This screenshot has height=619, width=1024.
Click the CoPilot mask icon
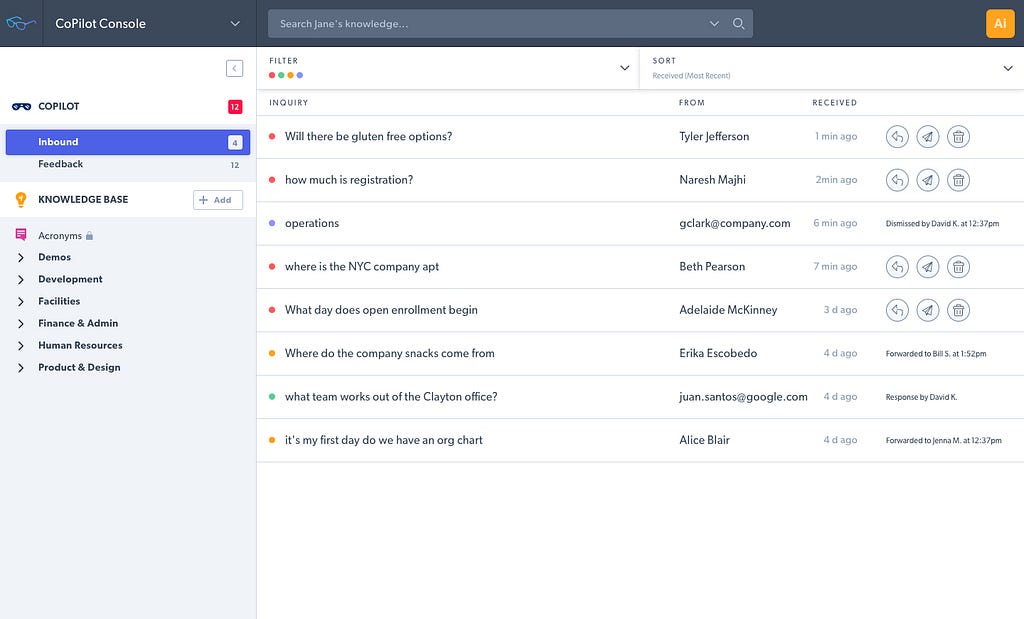pyautogui.click(x=22, y=106)
